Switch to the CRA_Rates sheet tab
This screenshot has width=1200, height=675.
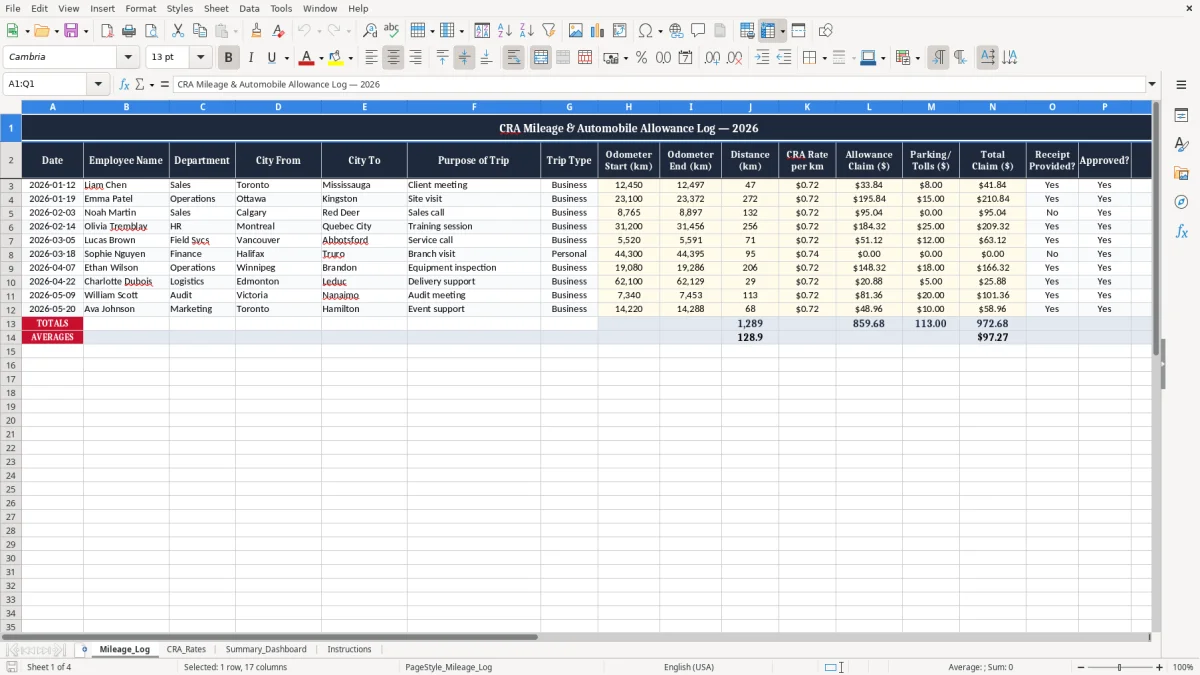pyautogui.click(x=186, y=650)
